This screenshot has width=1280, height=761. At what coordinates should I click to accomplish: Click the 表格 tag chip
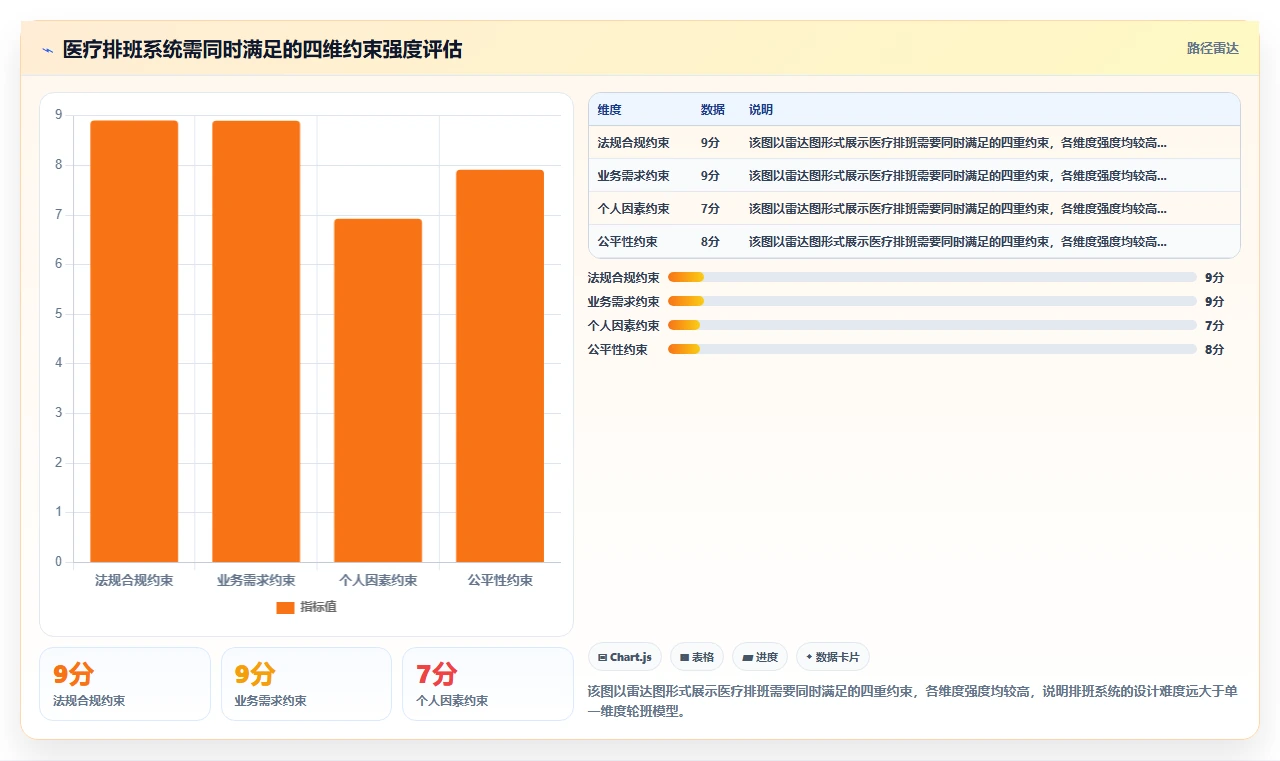[697, 657]
